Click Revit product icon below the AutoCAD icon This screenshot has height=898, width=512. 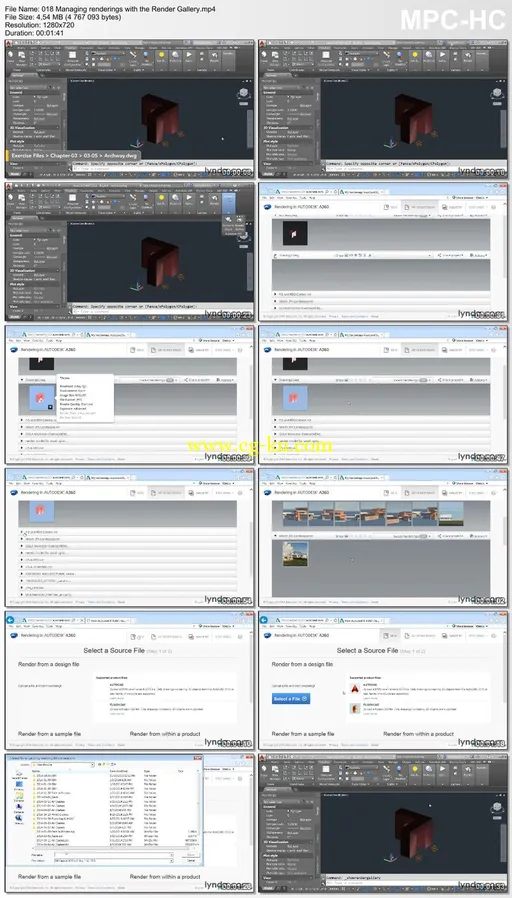355,708
